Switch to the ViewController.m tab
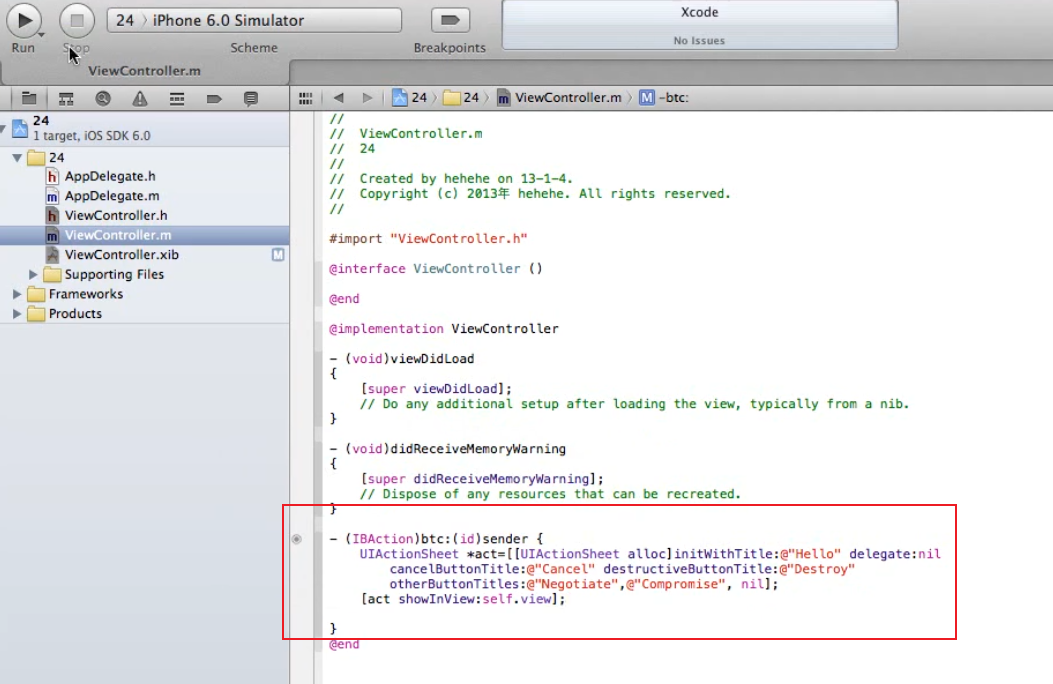The image size is (1053, 684). 144,70
